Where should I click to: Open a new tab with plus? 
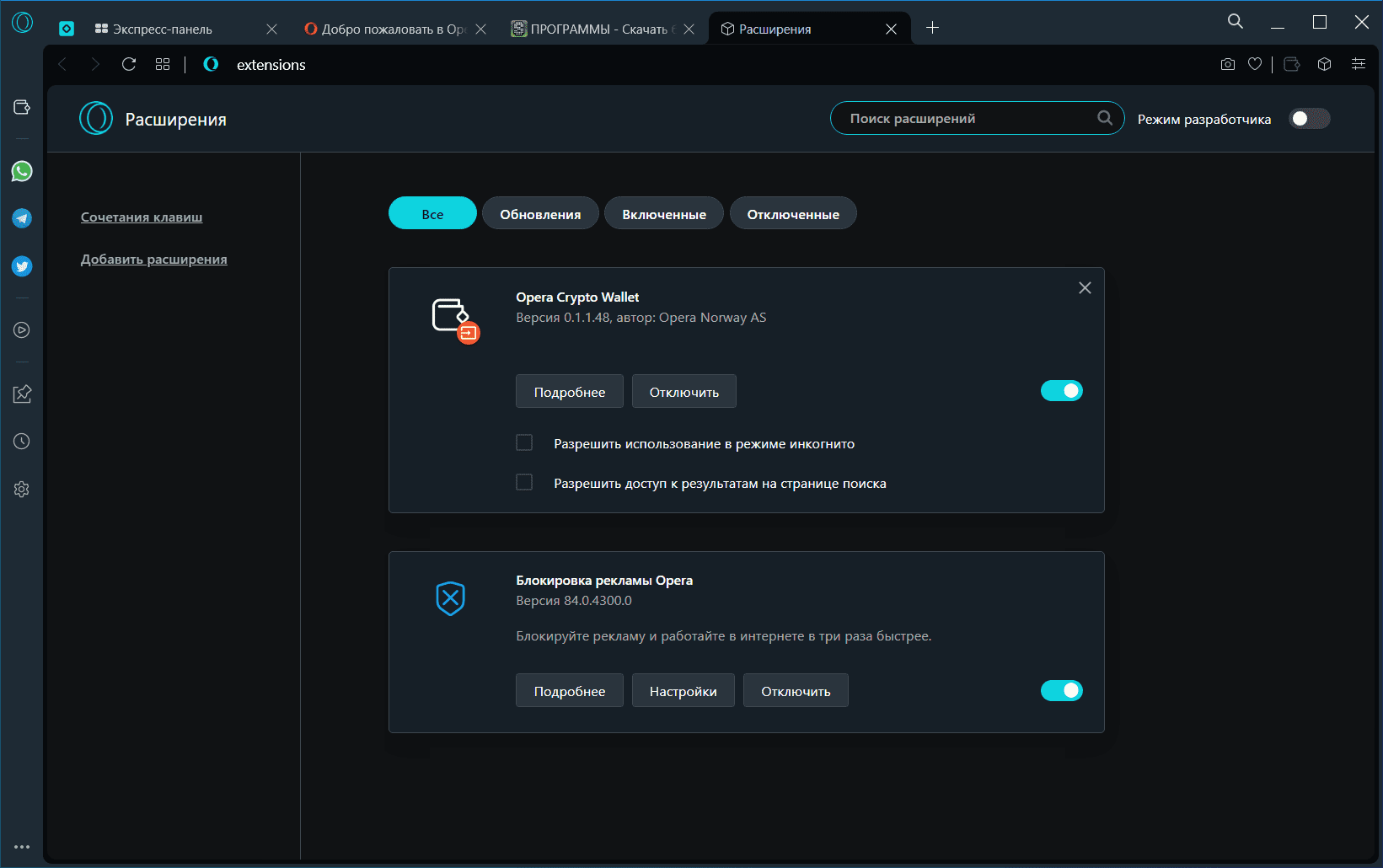tap(932, 28)
